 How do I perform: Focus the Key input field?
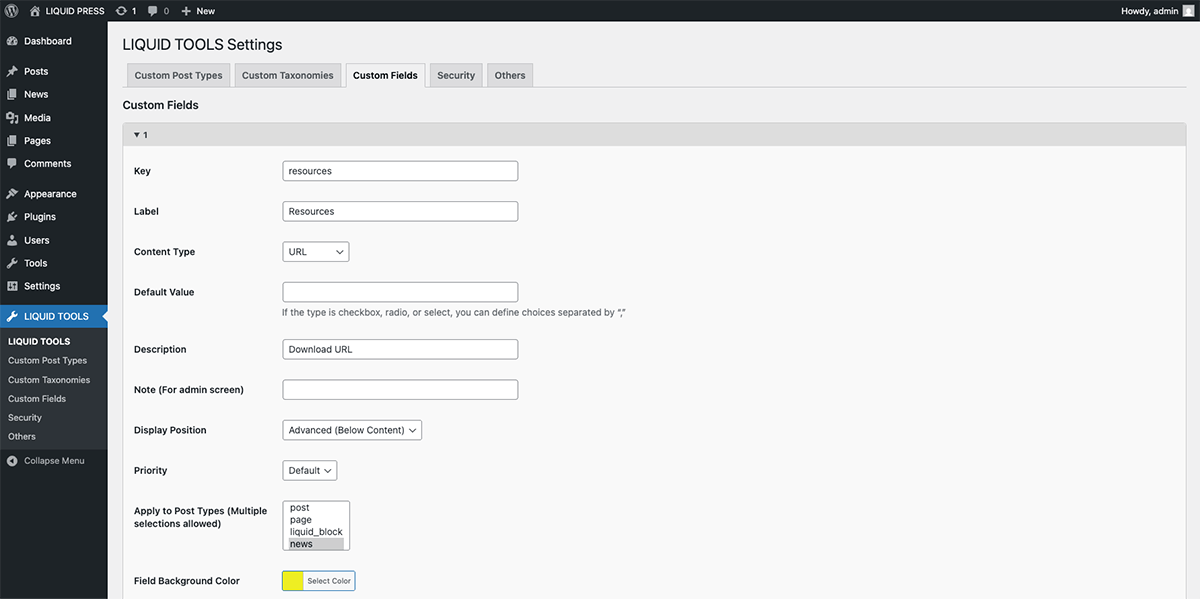[x=400, y=171]
